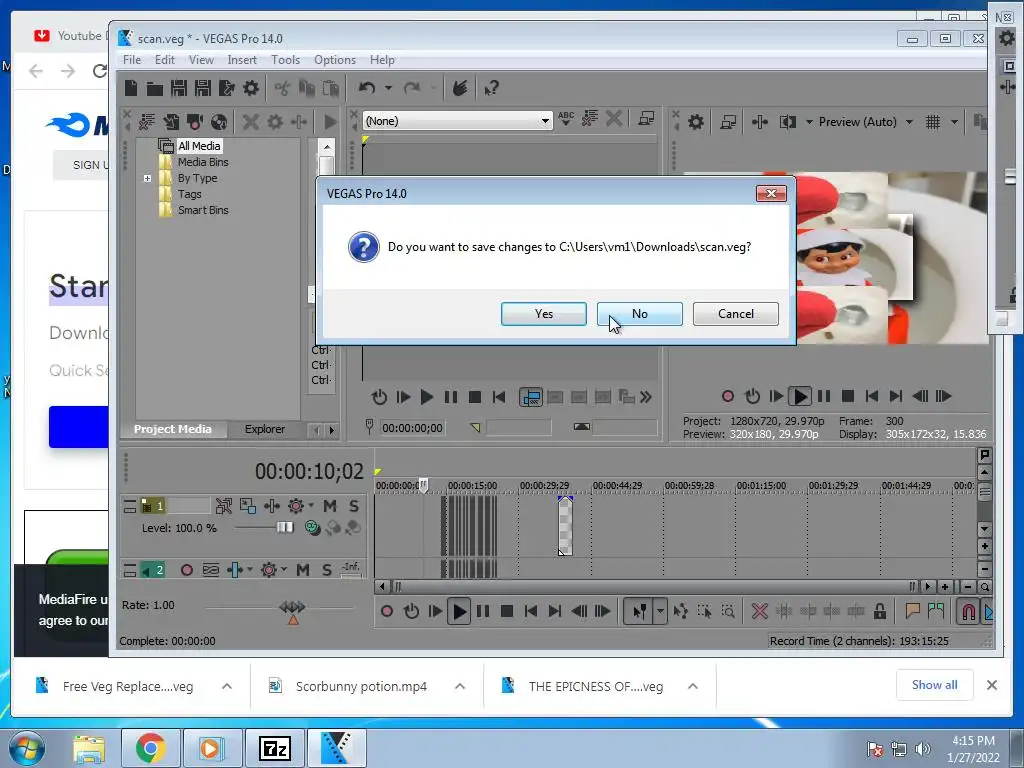Click Record in the preview transport
1024x768 pixels.
pos(728,396)
